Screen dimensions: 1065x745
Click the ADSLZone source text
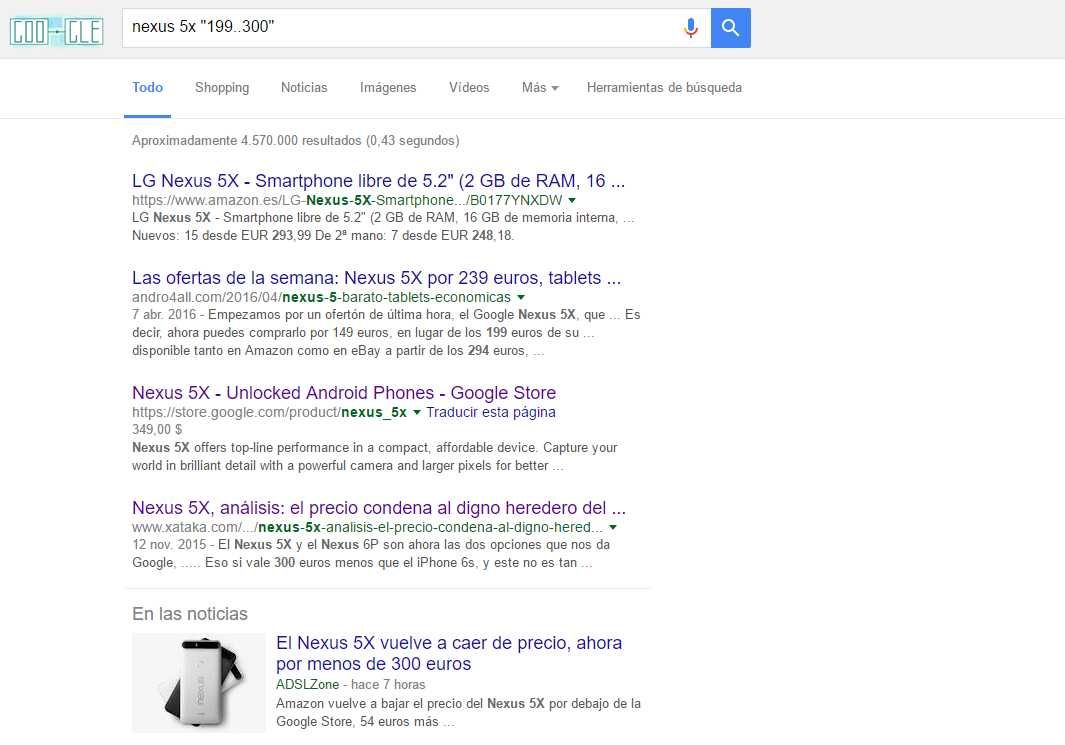click(x=308, y=685)
